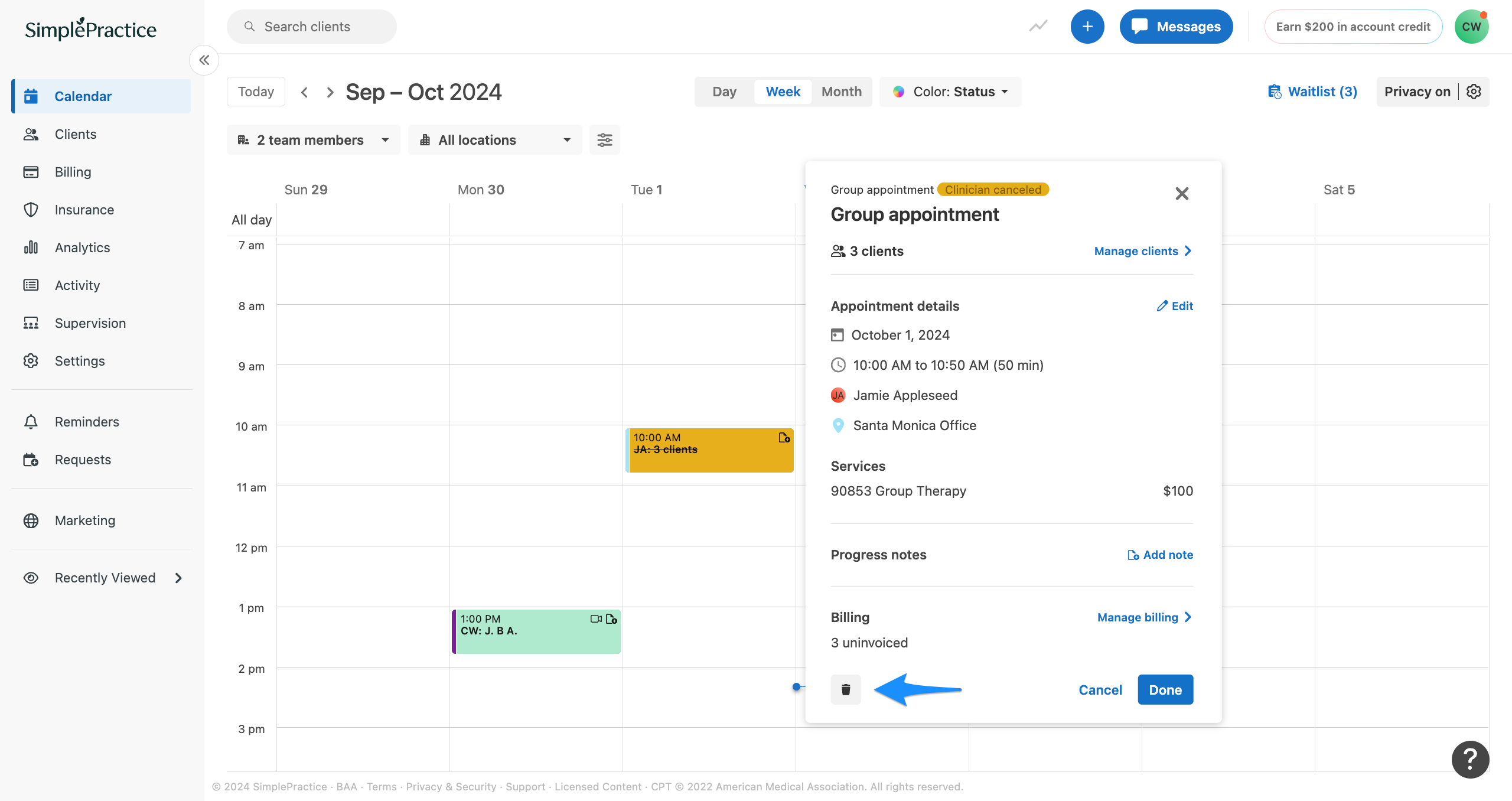Image resolution: width=1512 pixels, height=801 pixels.
Task: Open Reminders in sidebar
Action: pos(101,422)
